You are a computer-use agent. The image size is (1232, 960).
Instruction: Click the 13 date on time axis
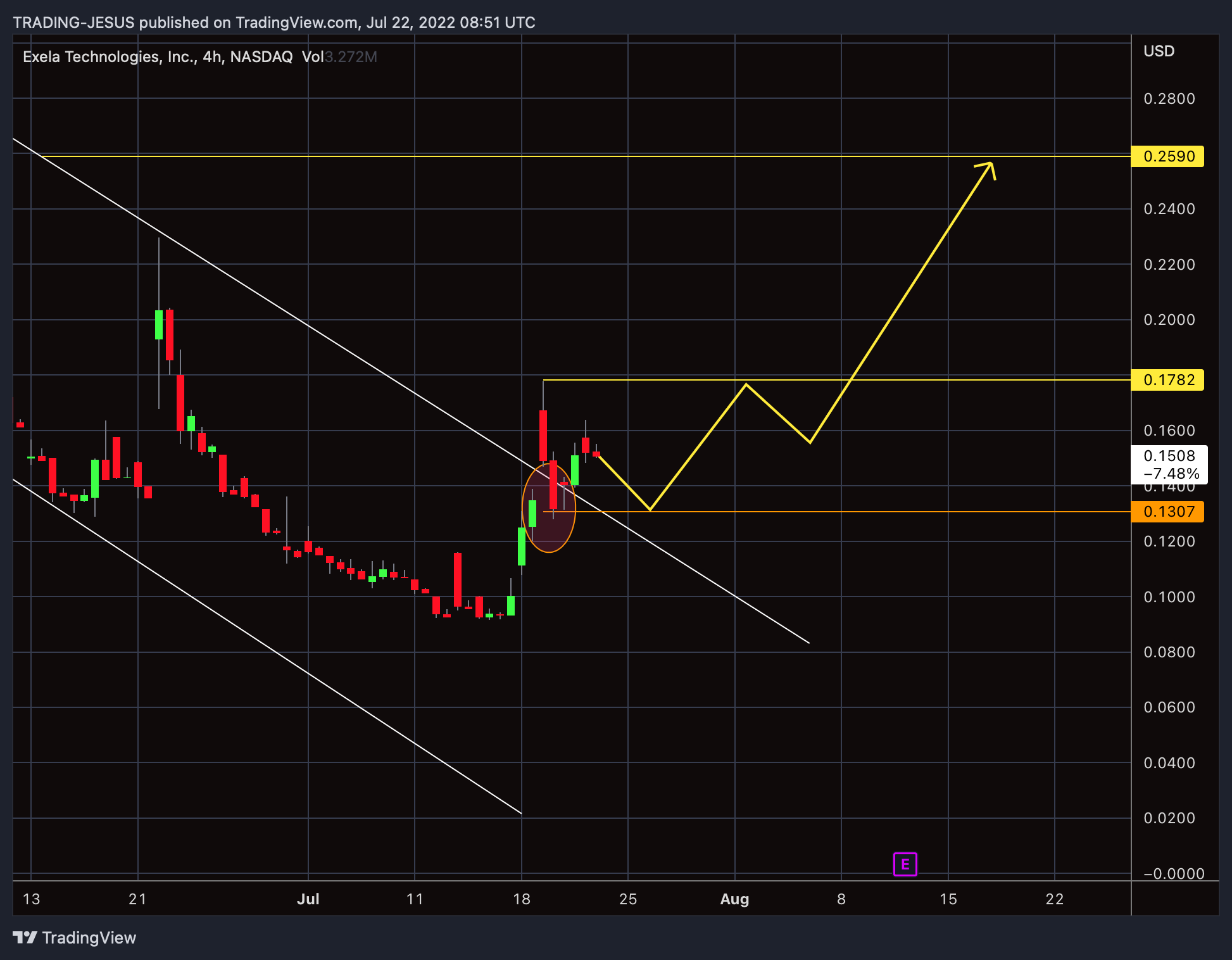pyautogui.click(x=31, y=899)
